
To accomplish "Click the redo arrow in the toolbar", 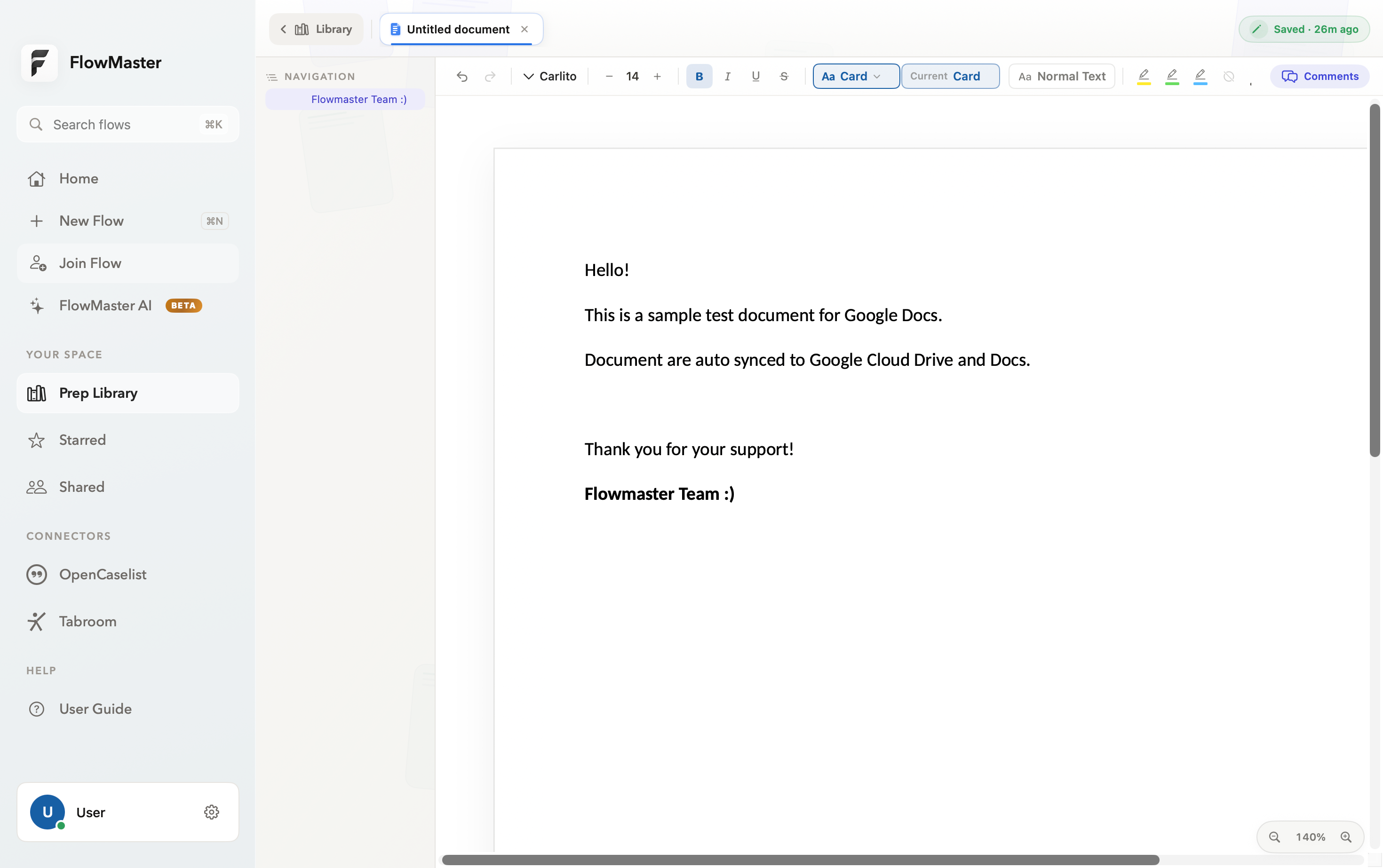I will pos(490,76).
